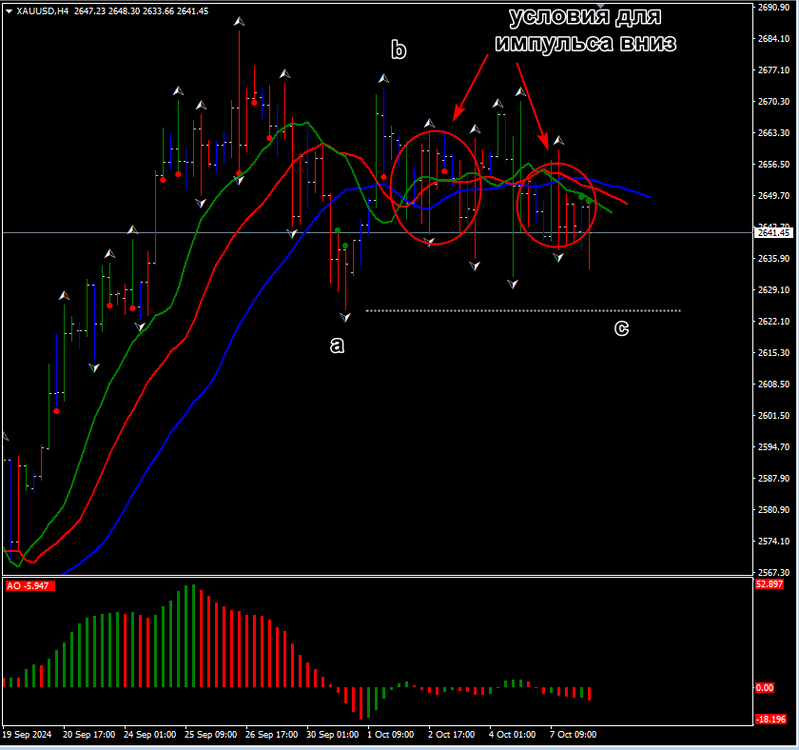This screenshot has height=750, width=799.
Task: Click price scale label 2663.30
Action: tap(774, 133)
